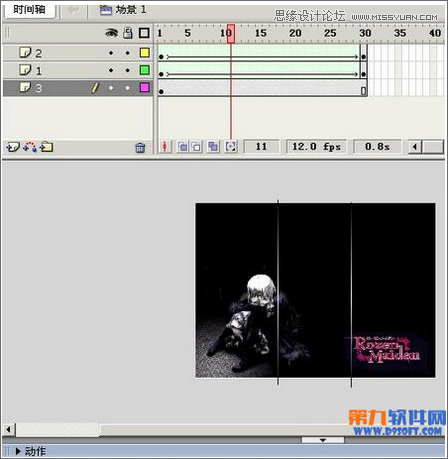Image resolution: width=448 pixels, height=459 pixels.
Task: Expand the 动作 actions panel
Action: click(x=18, y=451)
